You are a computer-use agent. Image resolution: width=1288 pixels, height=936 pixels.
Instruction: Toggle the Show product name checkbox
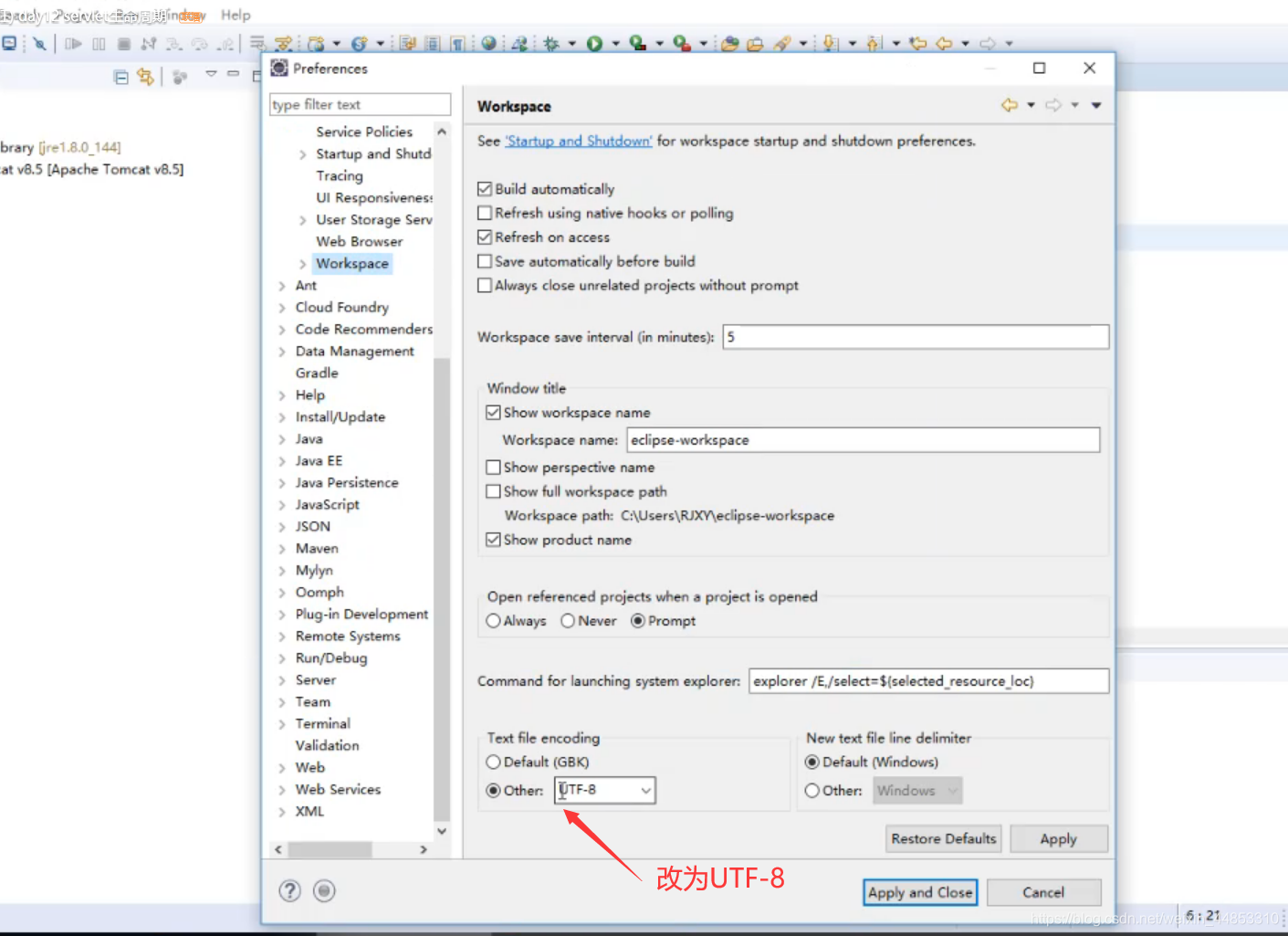click(x=494, y=540)
